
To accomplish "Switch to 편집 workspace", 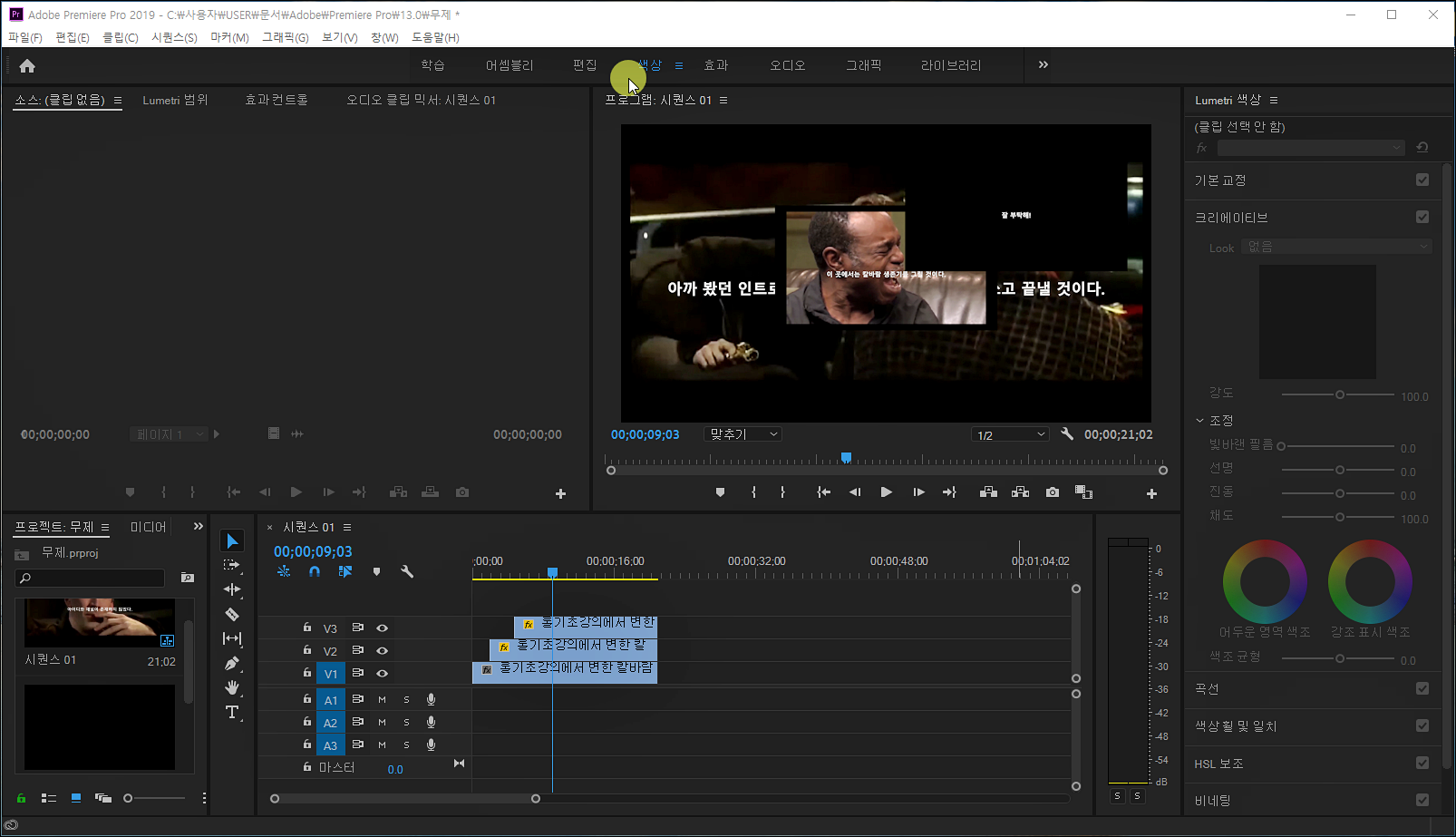I will click(x=585, y=65).
